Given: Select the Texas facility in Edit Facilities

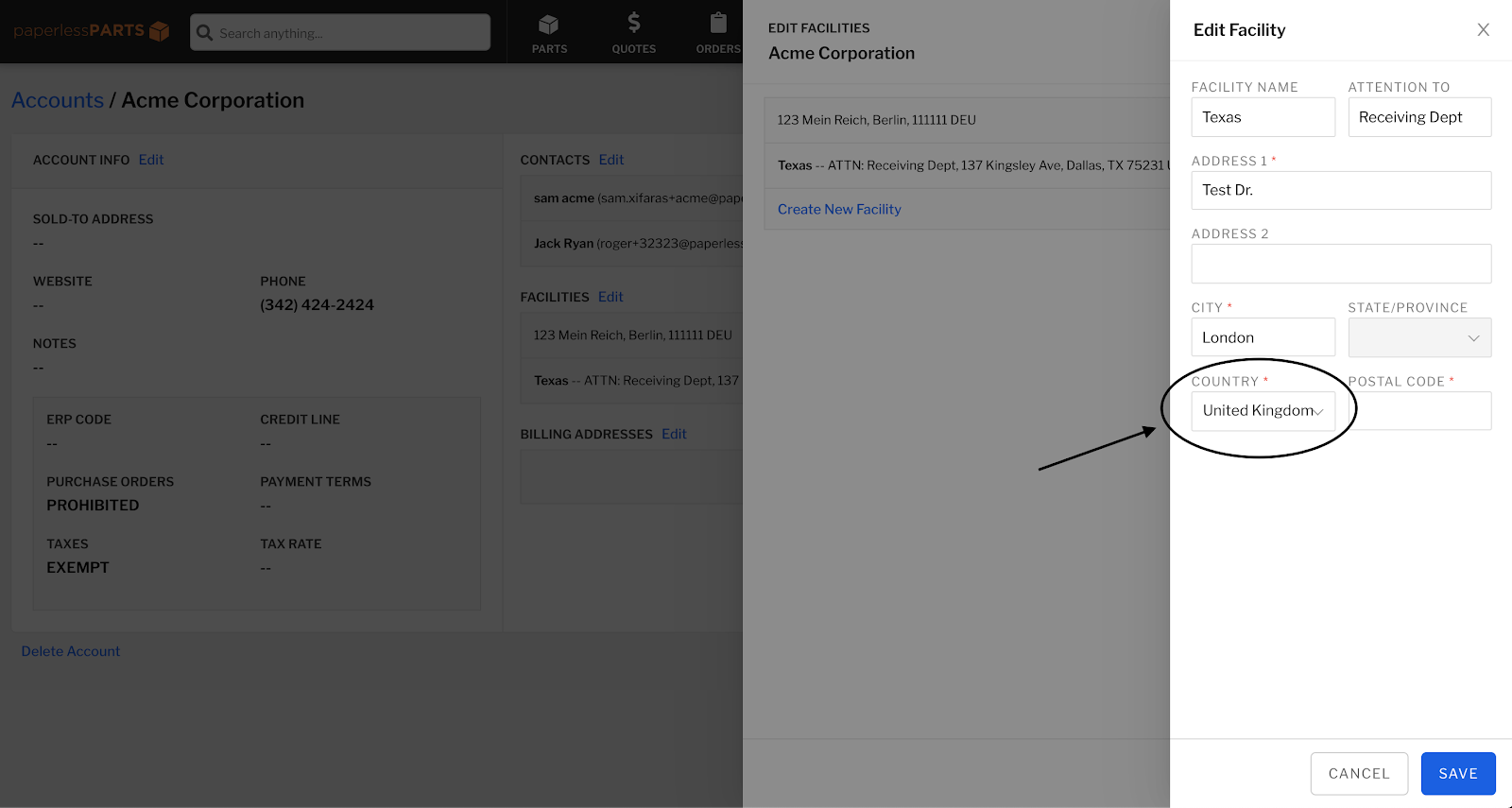Looking at the screenshot, I should (x=967, y=165).
